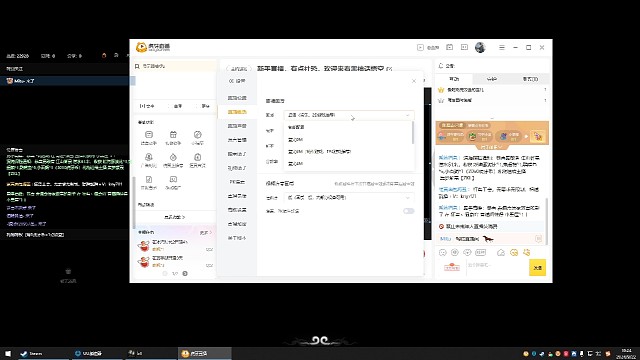The height and width of the screenshot is (360, 640).
Task: Click the screen icon left of the avatar
Action: 464,47
